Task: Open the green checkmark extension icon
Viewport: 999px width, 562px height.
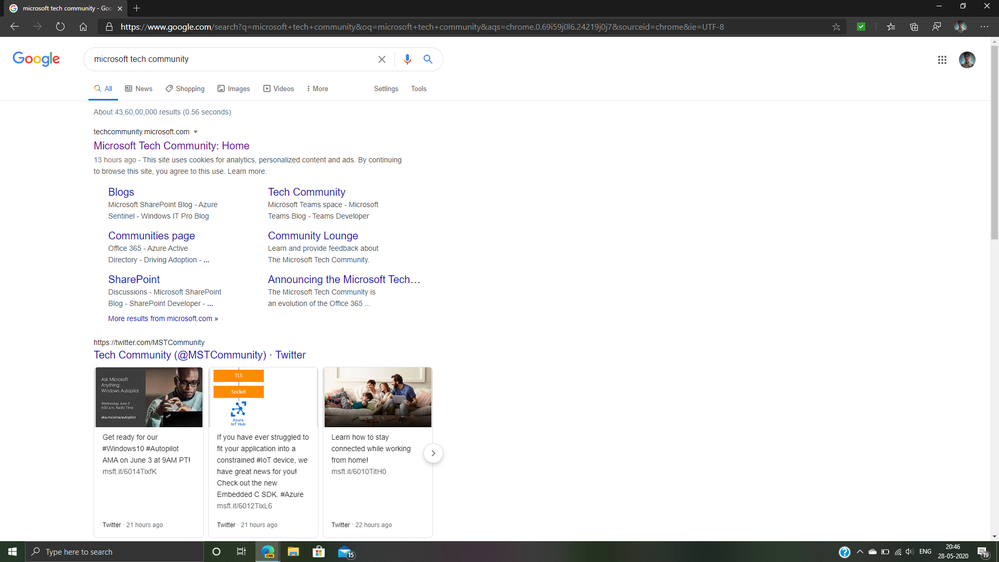Action: [x=861, y=27]
